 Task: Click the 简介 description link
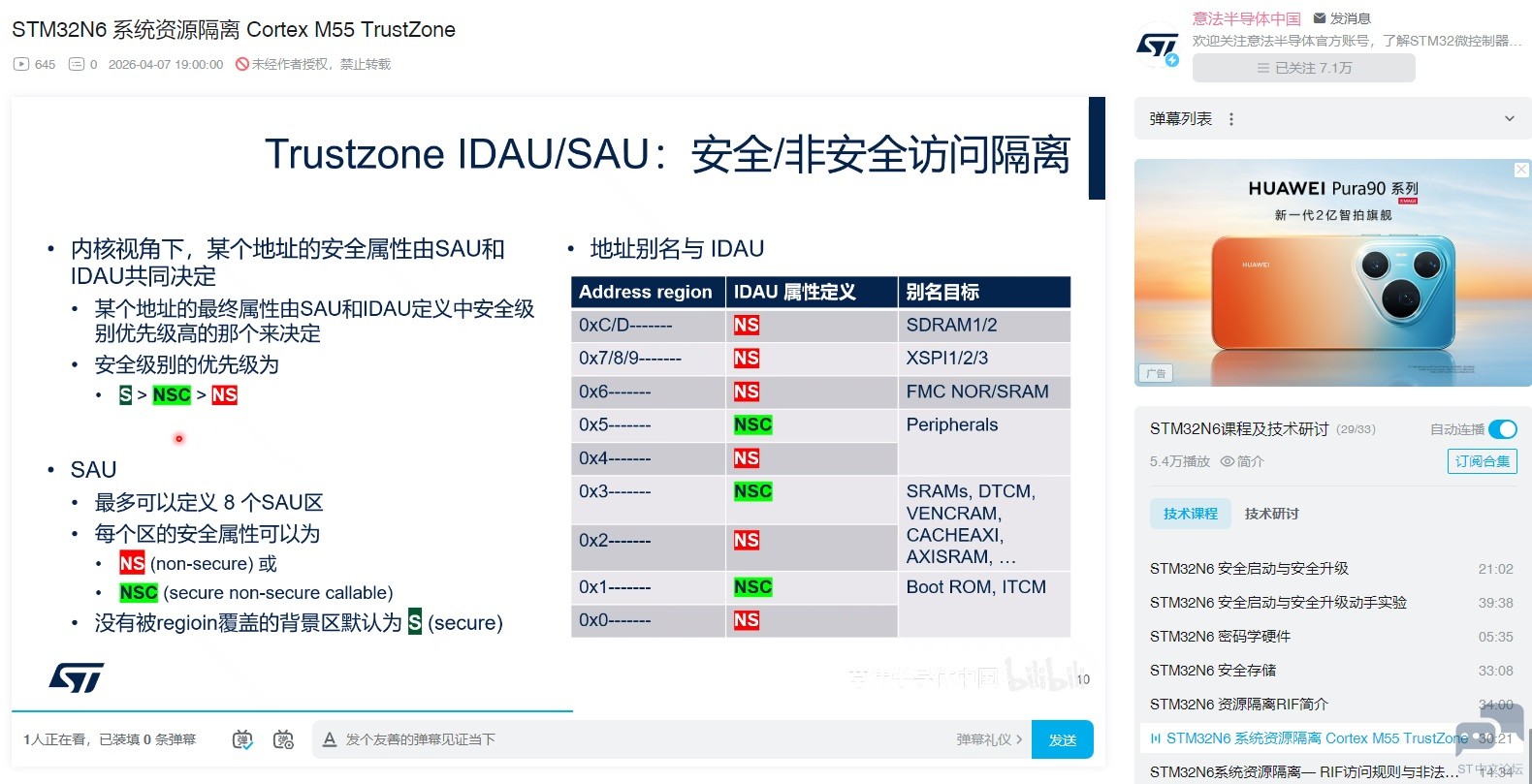(x=1251, y=461)
